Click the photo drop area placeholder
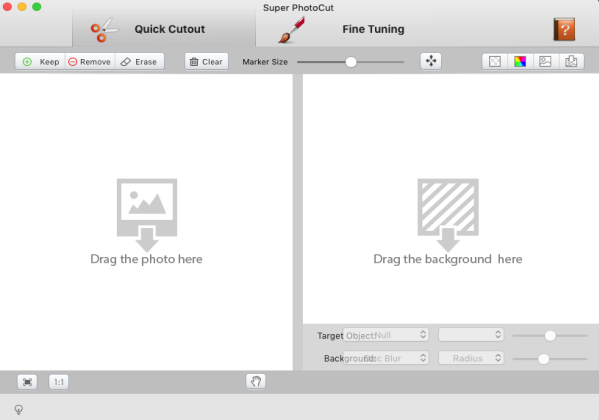Screen dimensions: 599x420 147,215
